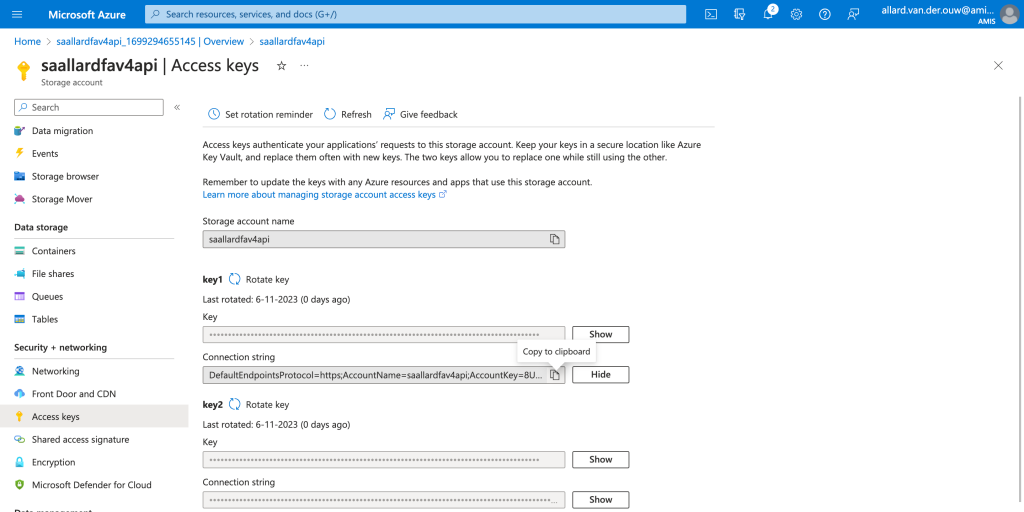This screenshot has width=1024, height=512.
Task: Click the key1 masked Key field
Action: [383, 334]
